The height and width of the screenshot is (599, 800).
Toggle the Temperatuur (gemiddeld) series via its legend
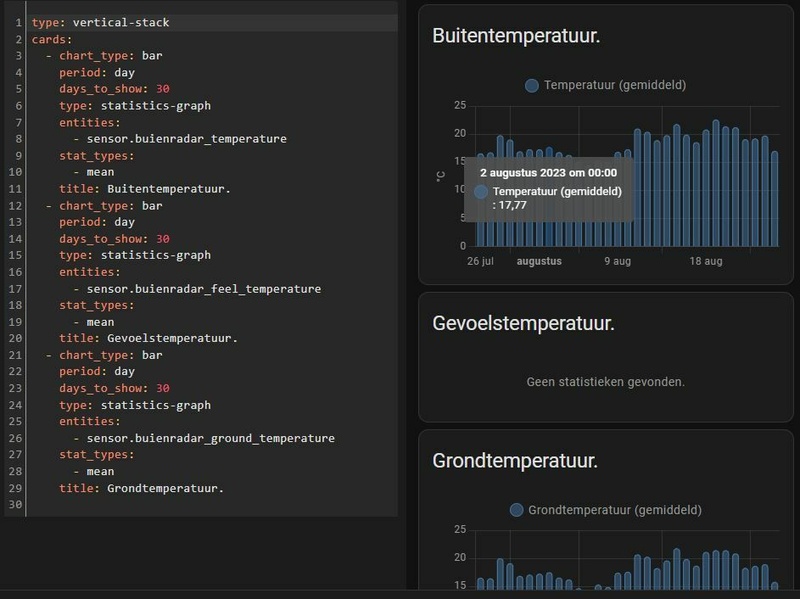(x=530, y=85)
